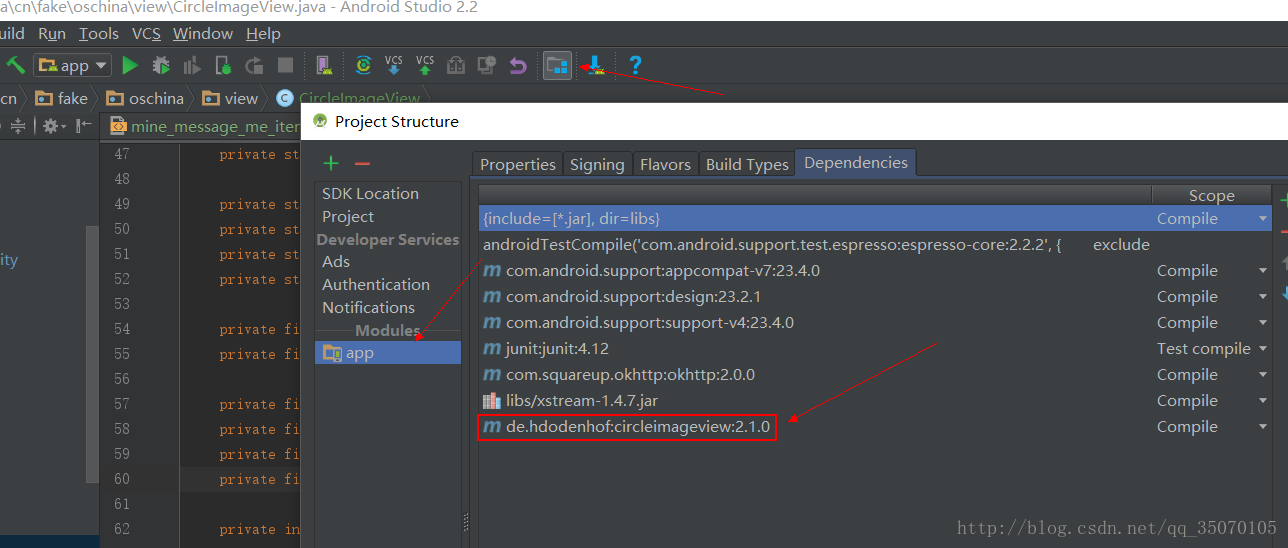Click the blue Help question mark icon
This screenshot has height=548, width=1288.
click(634, 66)
